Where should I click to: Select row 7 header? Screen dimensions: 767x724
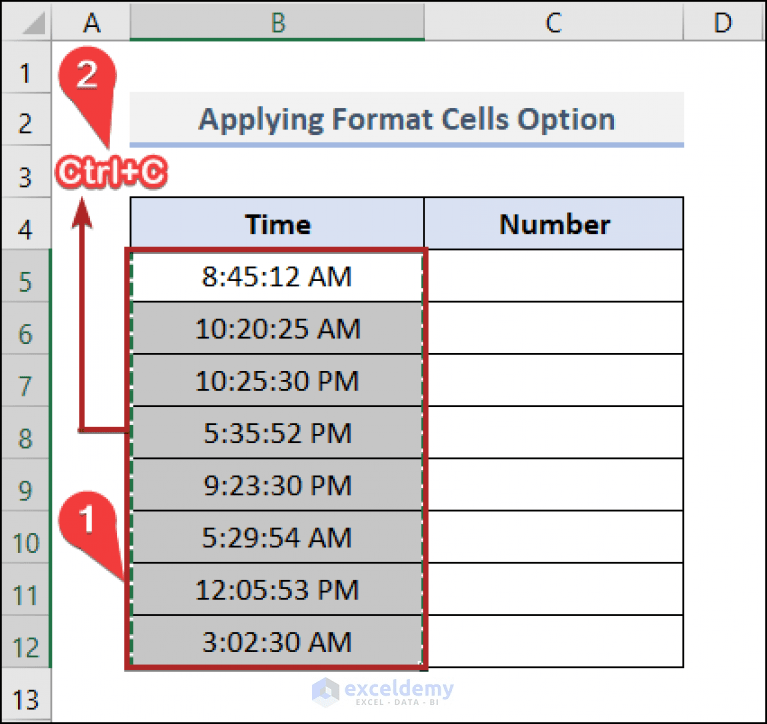tap(26, 380)
